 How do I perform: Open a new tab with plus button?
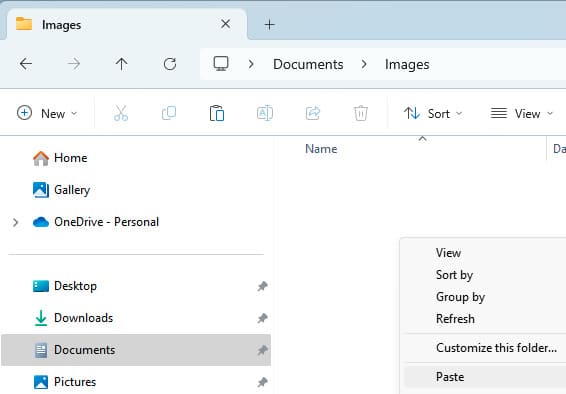tap(269, 25)
